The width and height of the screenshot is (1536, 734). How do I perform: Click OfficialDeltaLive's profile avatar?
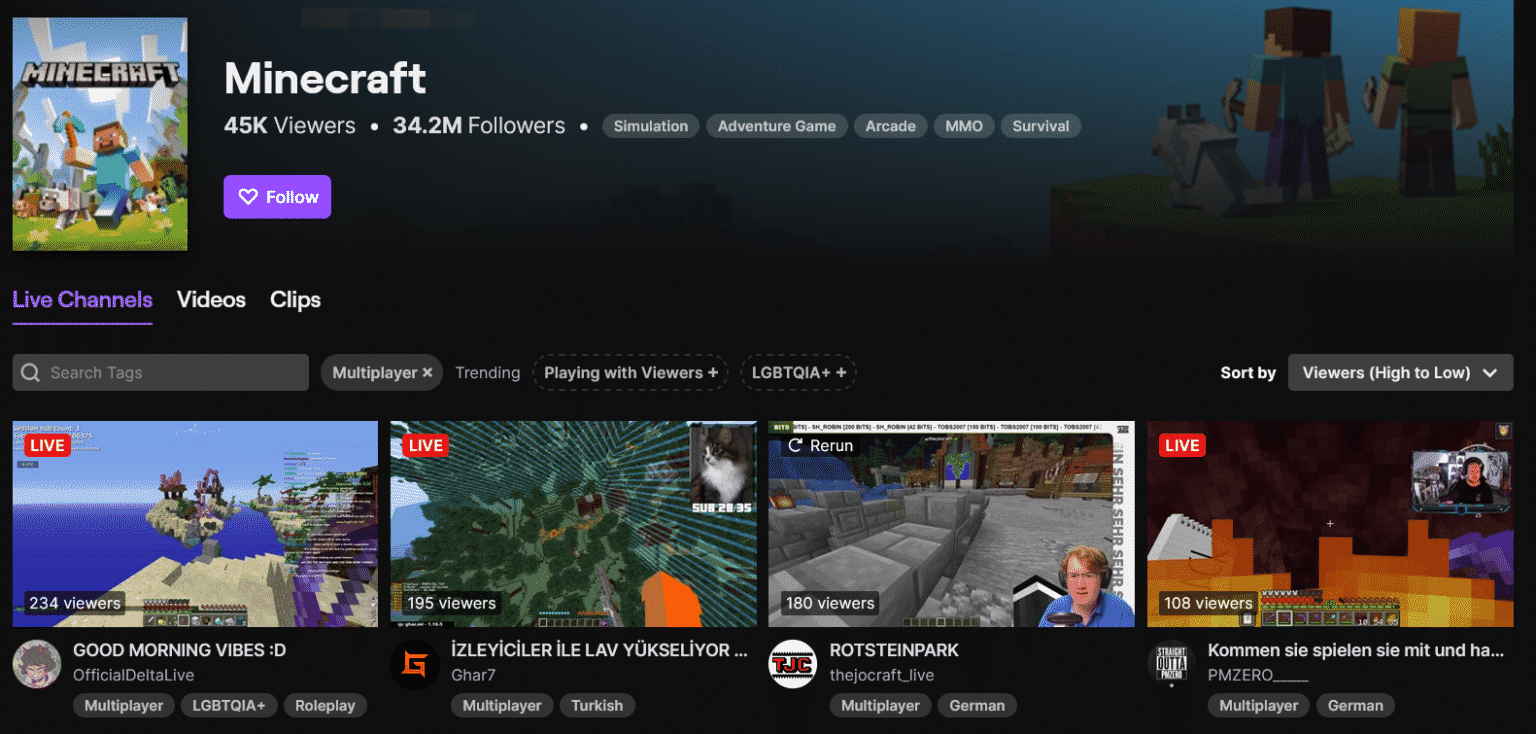pyautogui.click(x=37, y=663)
